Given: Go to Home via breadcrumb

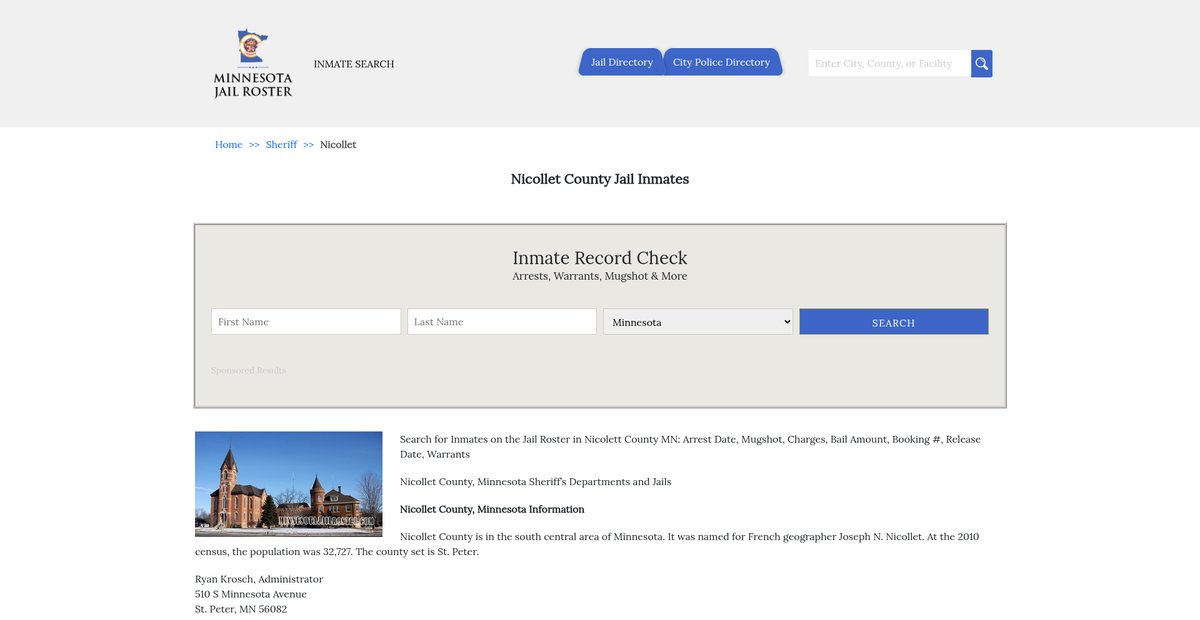Looking at the screenshot, I should click(228, 145).
